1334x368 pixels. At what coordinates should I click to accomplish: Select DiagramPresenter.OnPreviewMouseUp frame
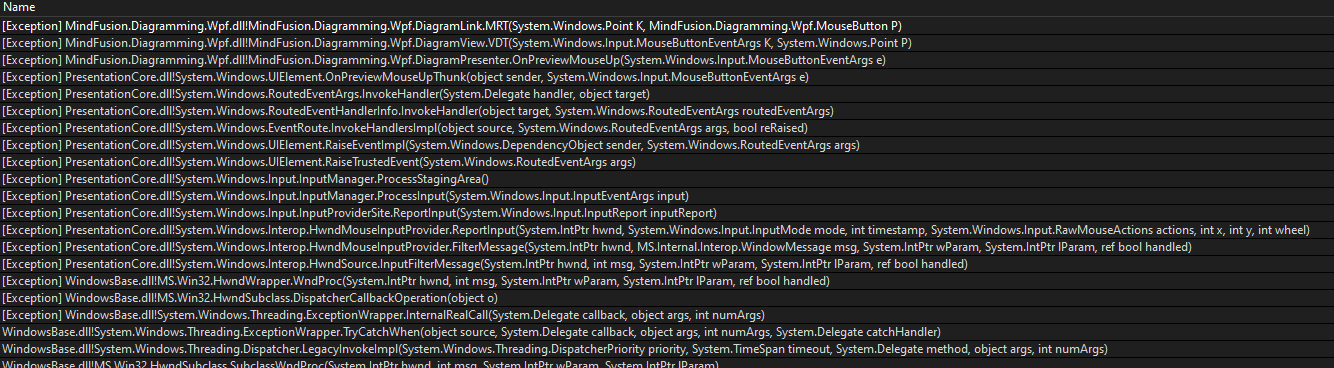pyautogui.click(x=667, y=60)
